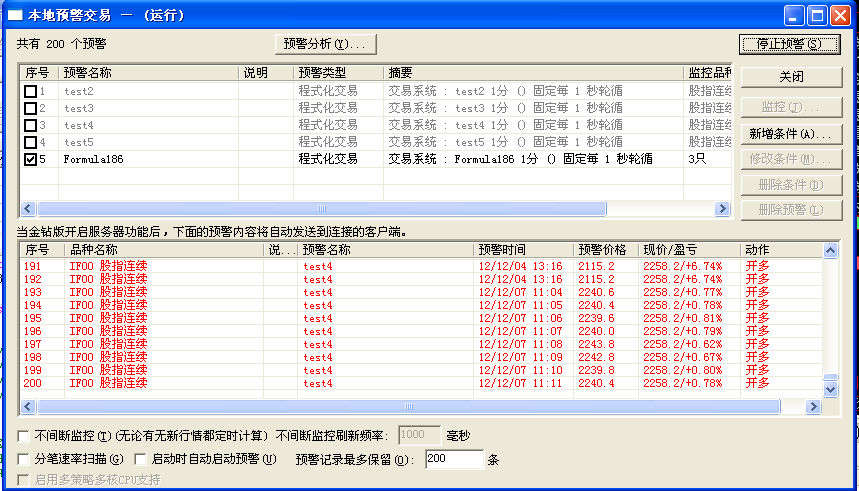Click the 关闭 button
Screen dimensions: 859x491
click(790, 77)
